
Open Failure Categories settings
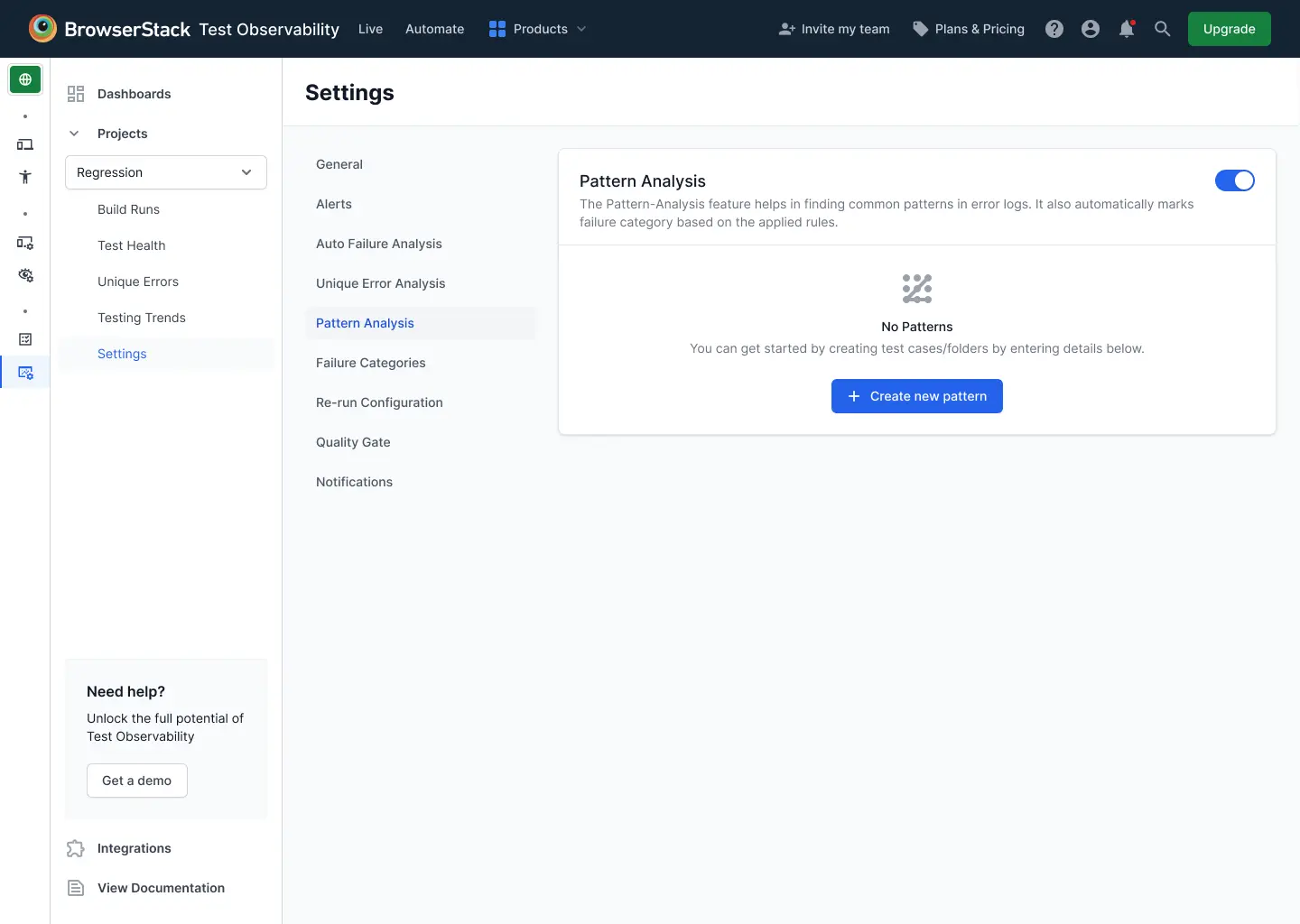tap(421, 363)
